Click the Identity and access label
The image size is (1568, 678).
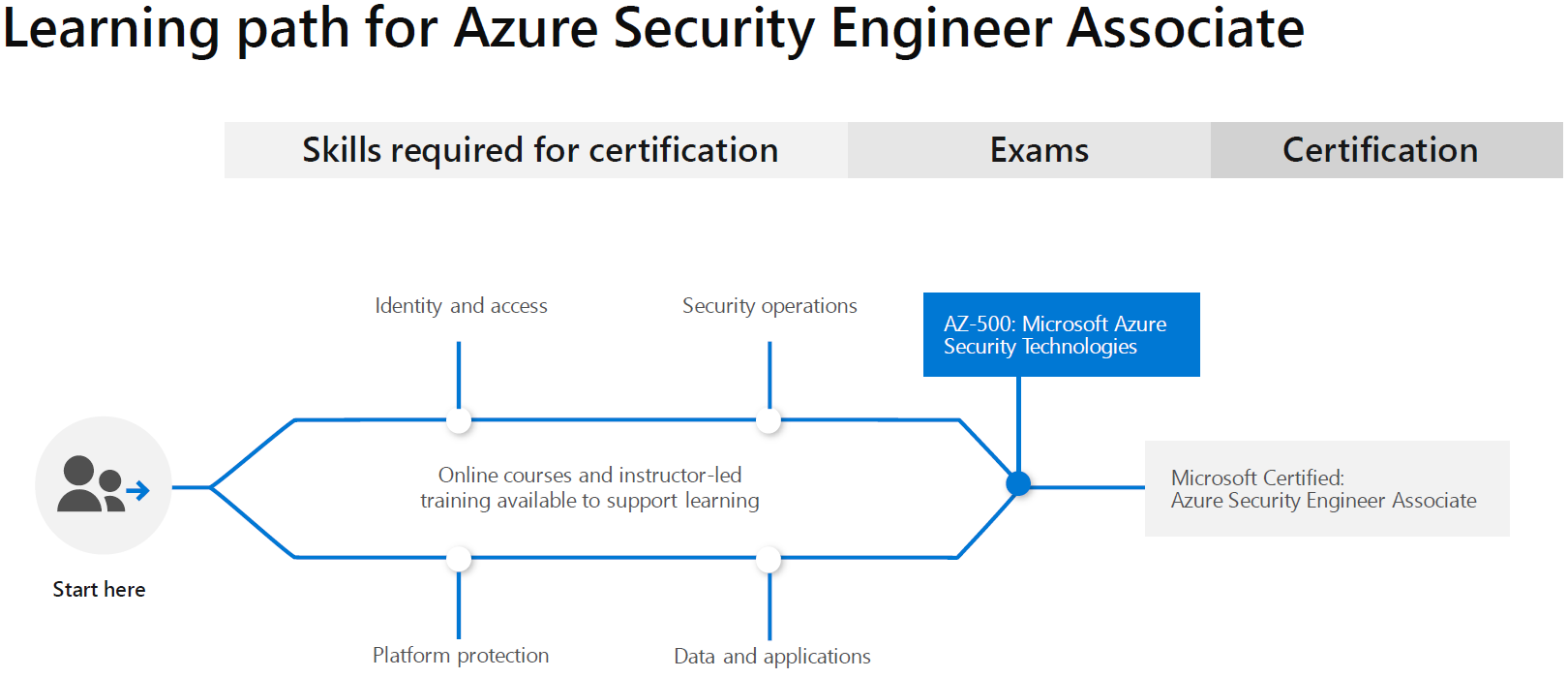pyautogui.click(x=461, y=306)
